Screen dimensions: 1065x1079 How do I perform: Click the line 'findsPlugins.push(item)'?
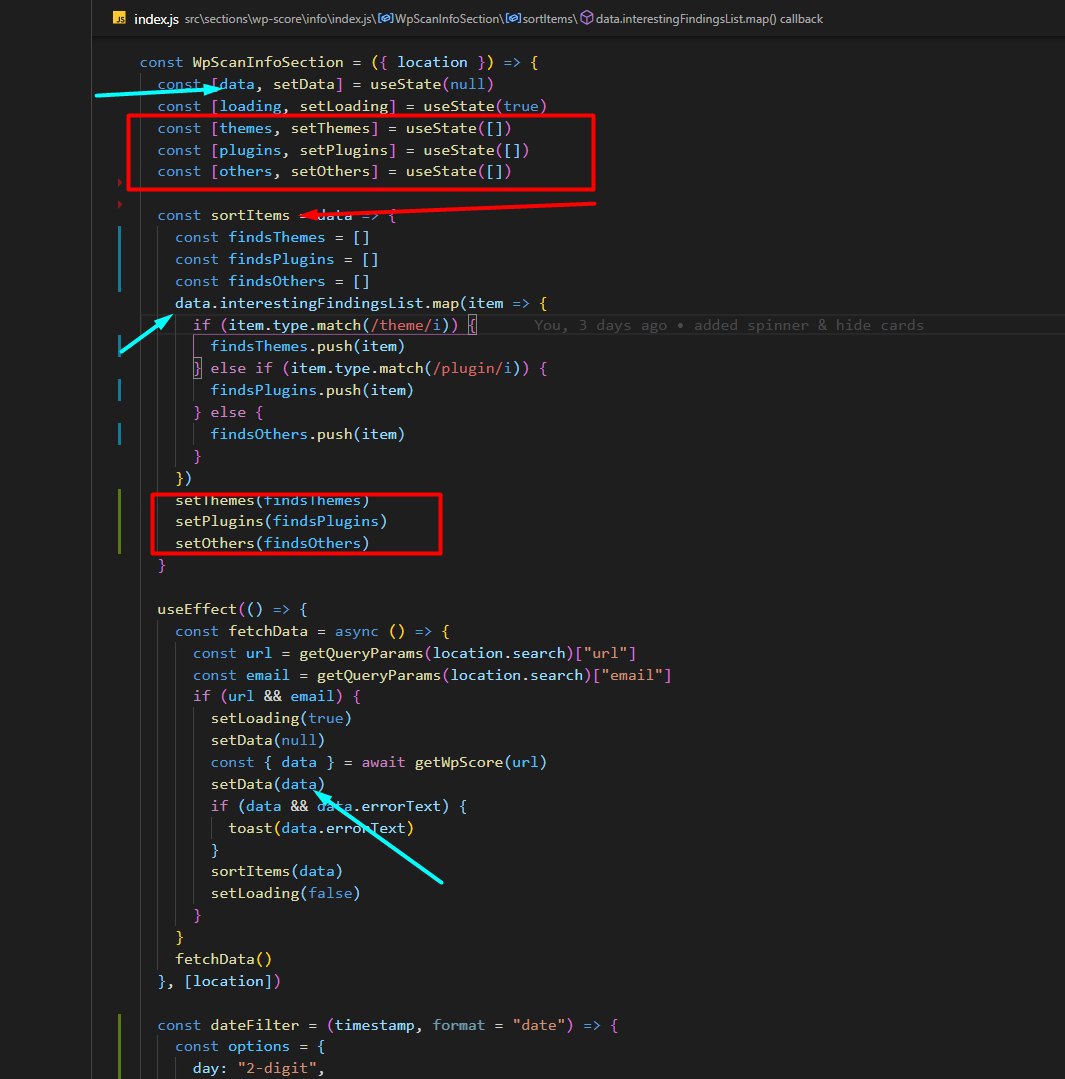pos(312,391)
